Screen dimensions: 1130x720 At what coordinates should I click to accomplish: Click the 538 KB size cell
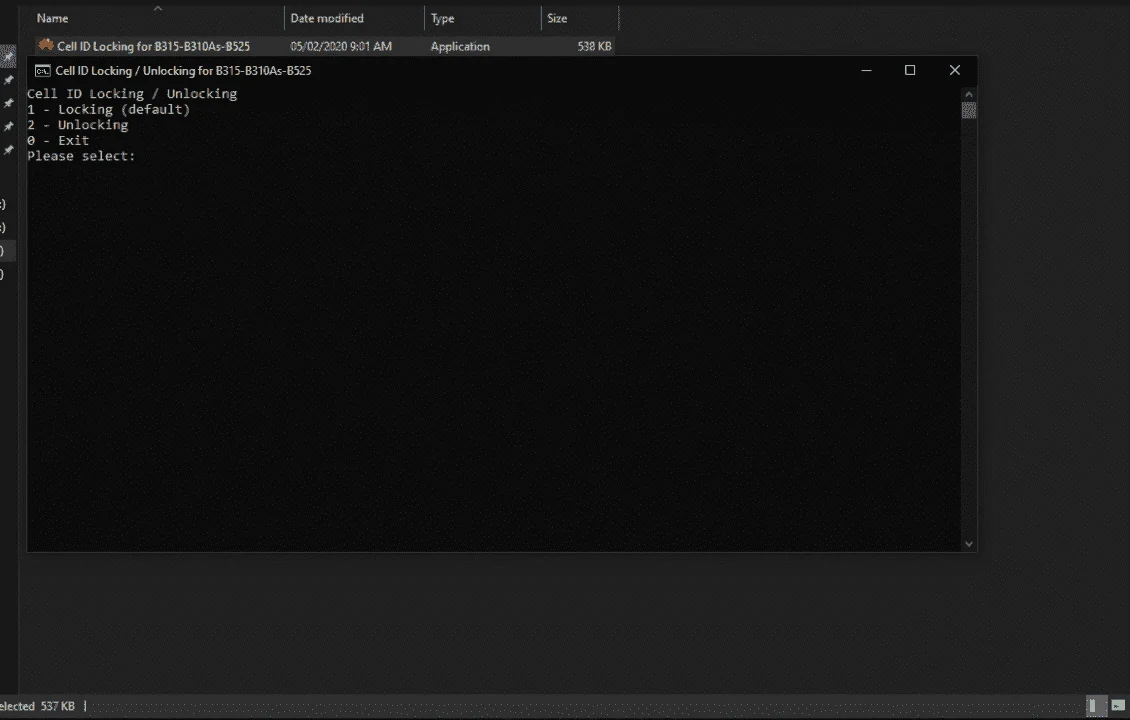coord(594,46)
